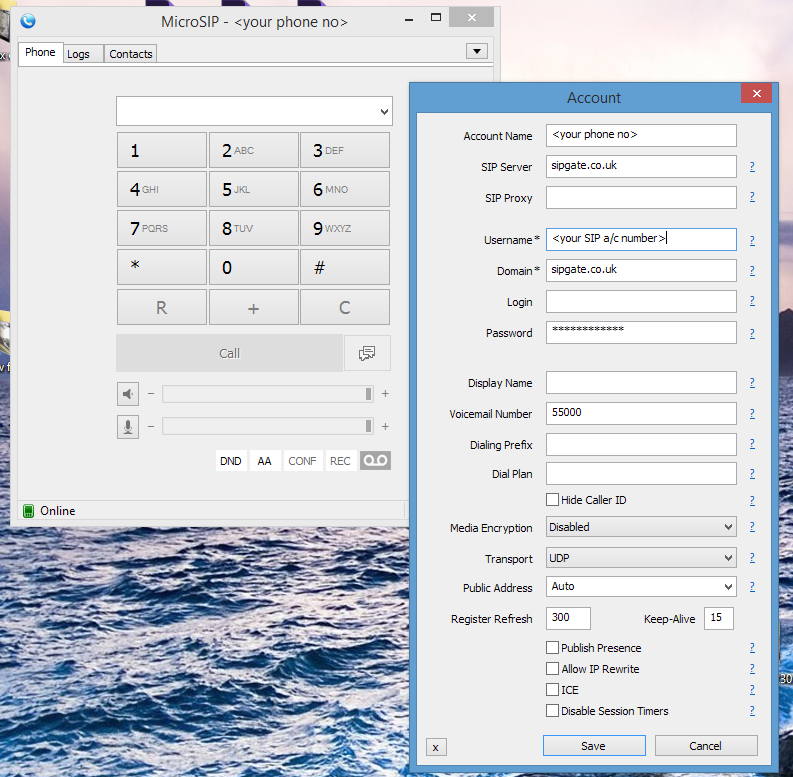Save the account settings
Image resolution: width=793 pixels, height=777 pixels.
594,746
